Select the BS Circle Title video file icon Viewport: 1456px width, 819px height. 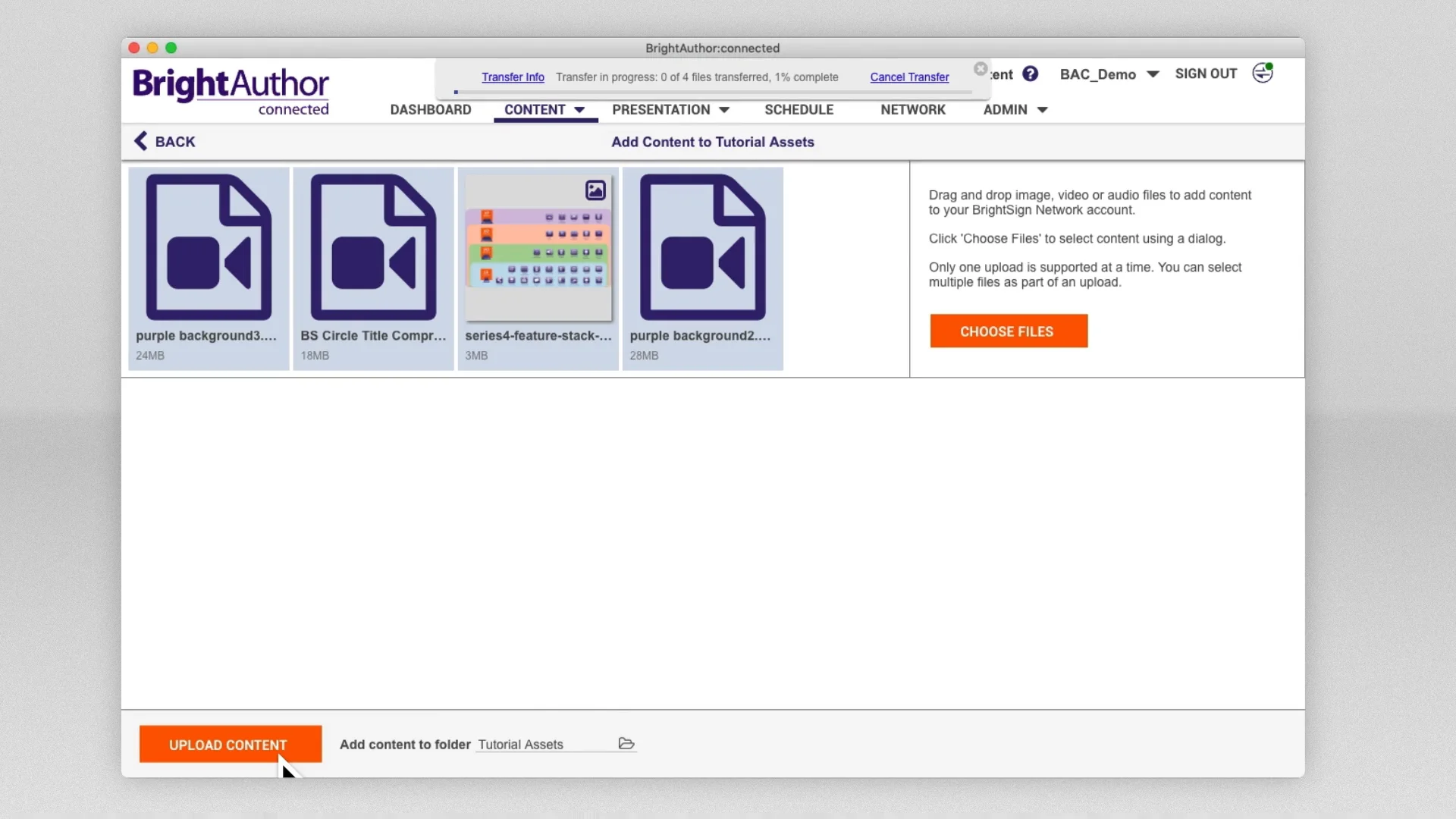373,247
